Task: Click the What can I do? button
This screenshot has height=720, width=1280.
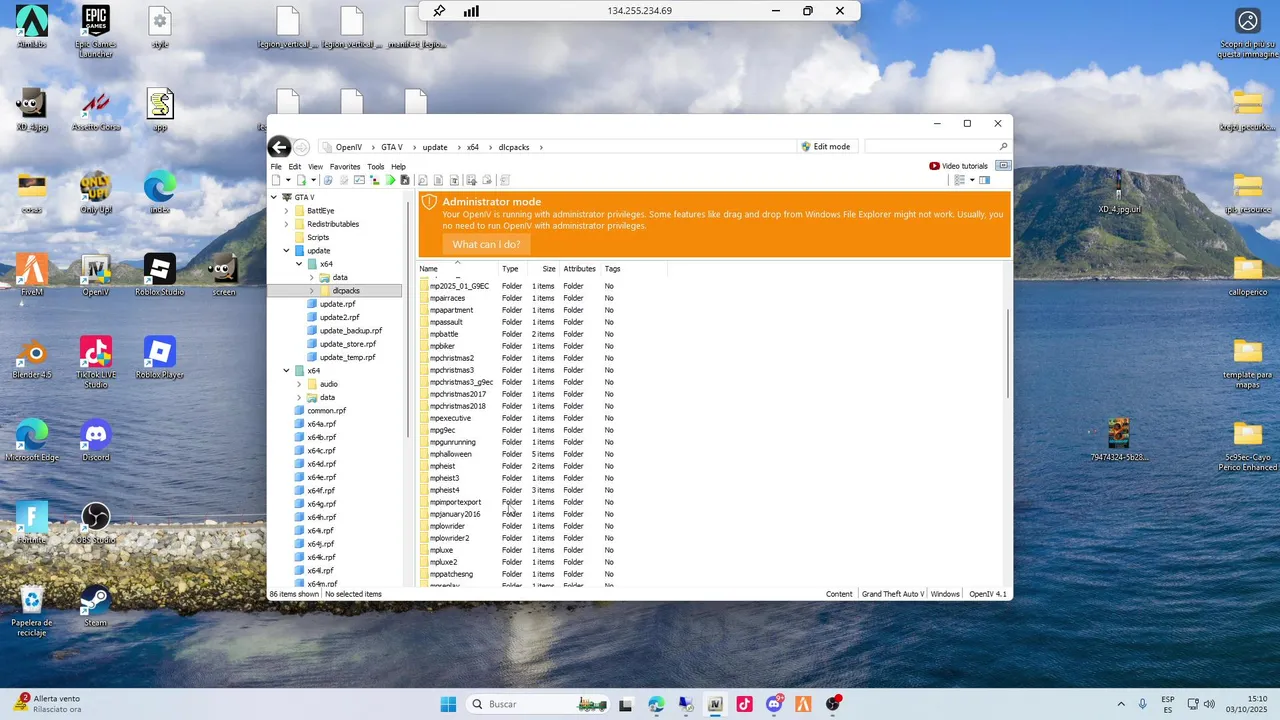Action: pyautogui.click(x=486, y=245)
